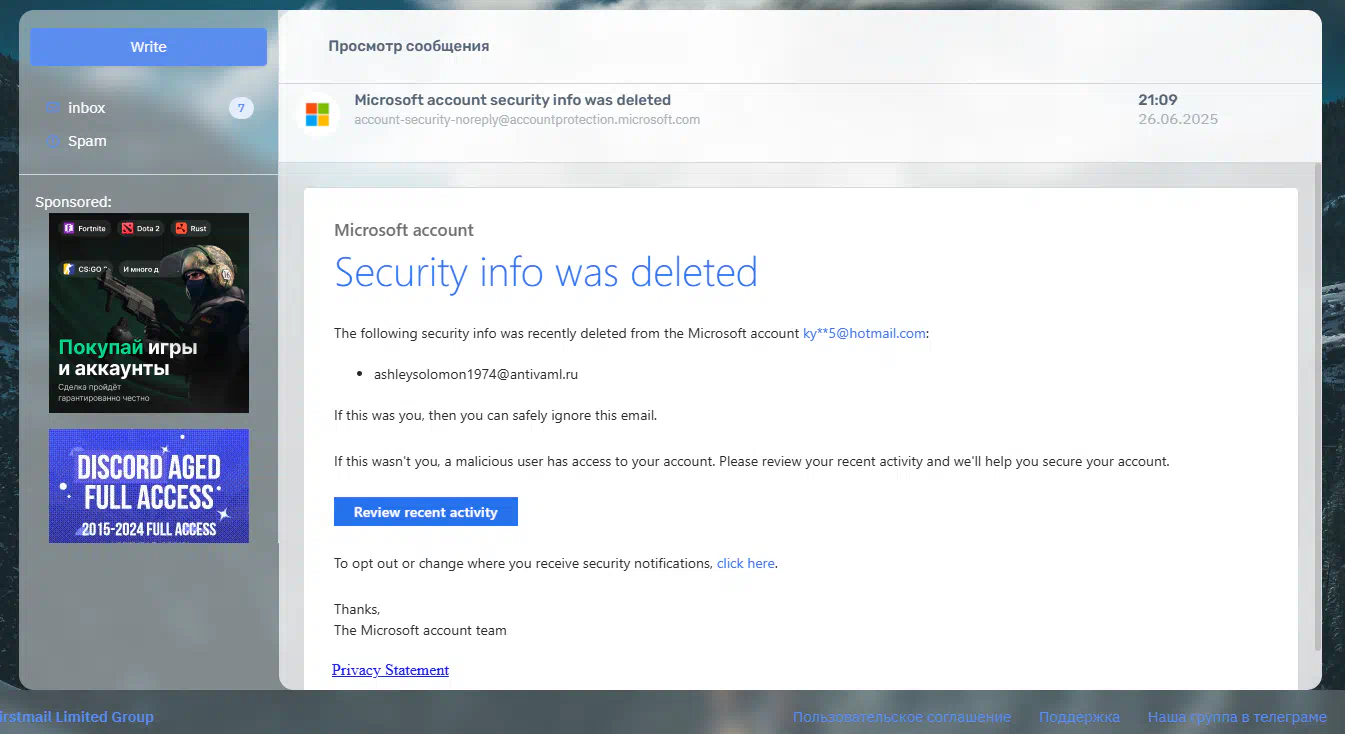Click the Dota 2 tag in the ad
The height and width of the screenshot is (734, 1345).
click(x=141, y=228)
